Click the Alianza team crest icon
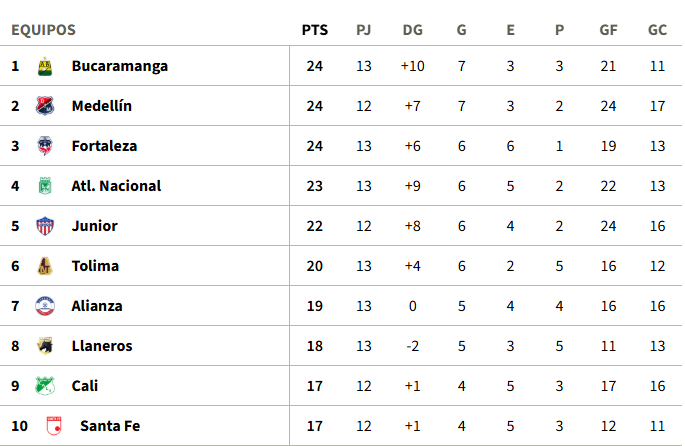 (x=44, y=306)
